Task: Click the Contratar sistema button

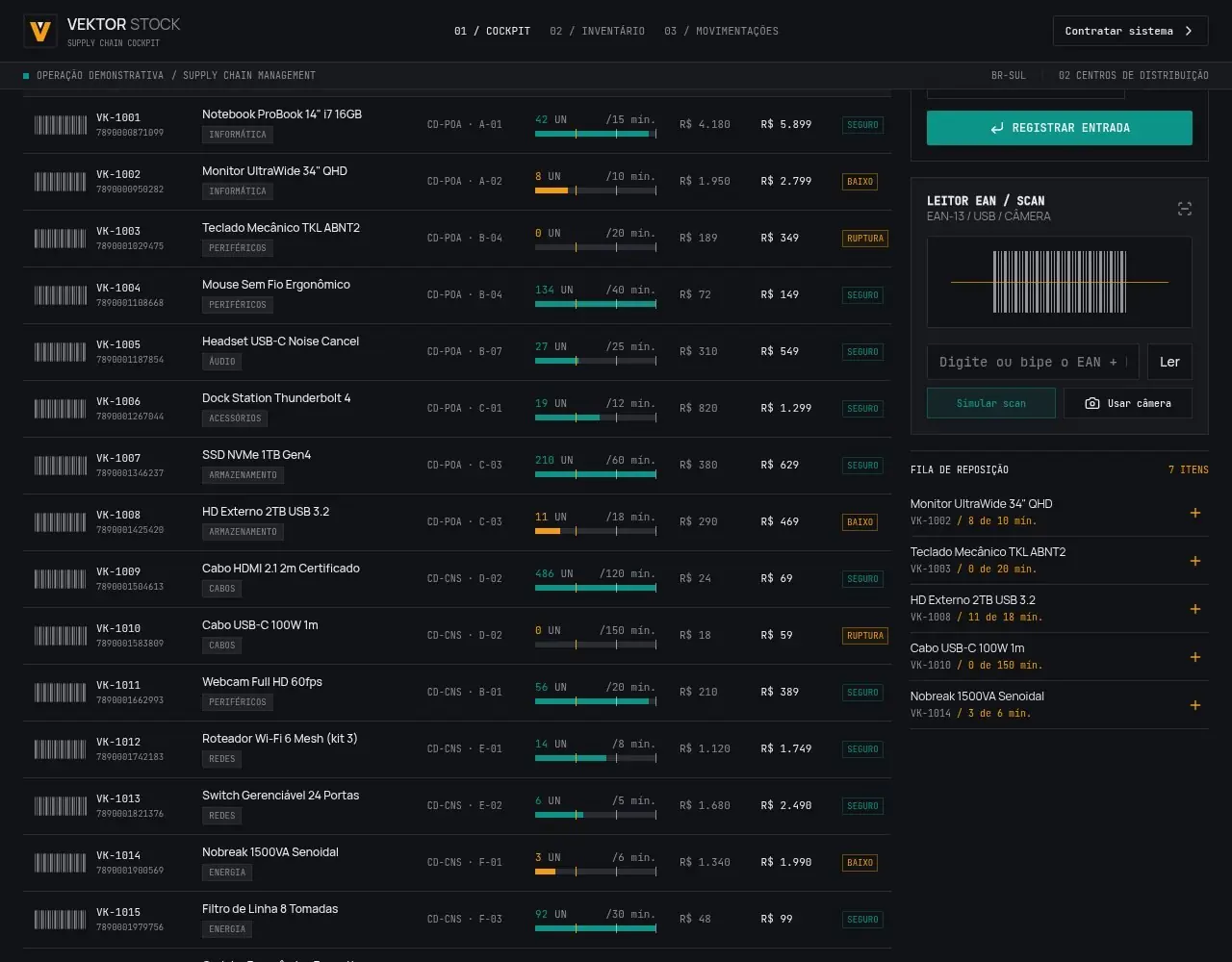Action: tap(1130, 31)
